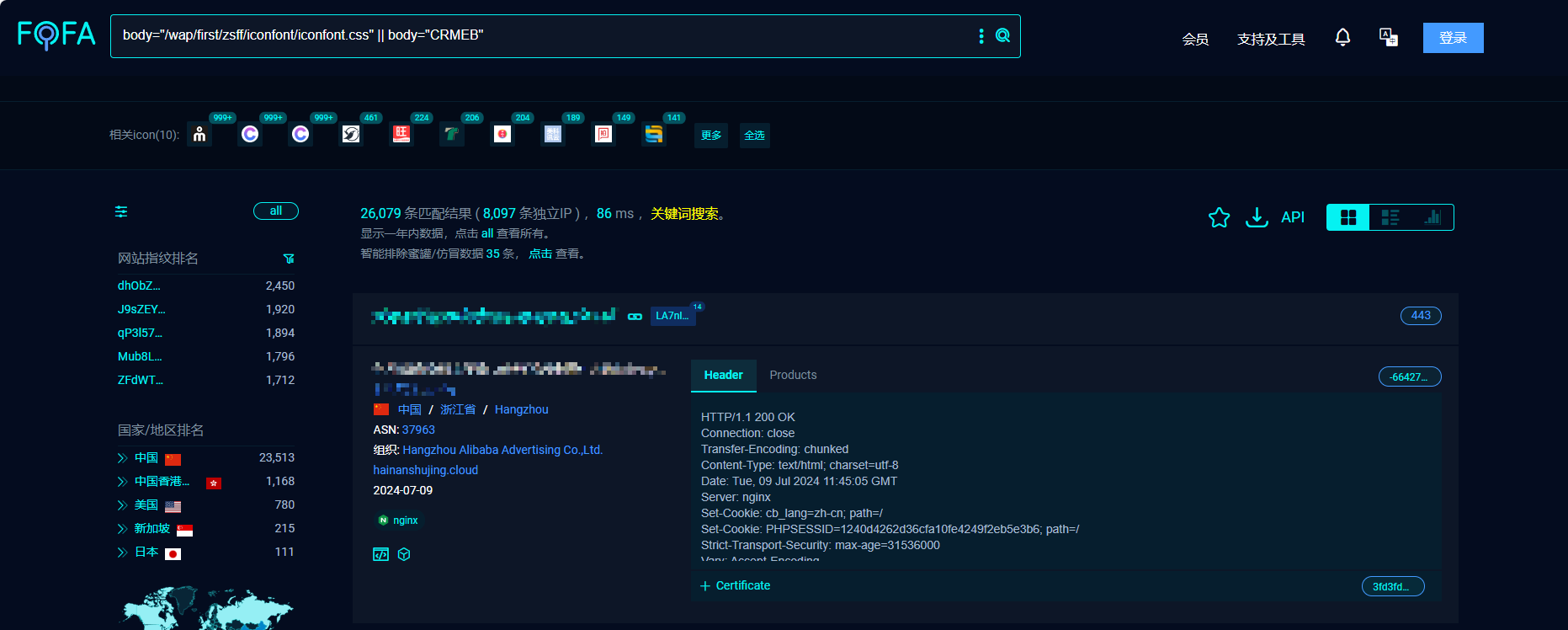Expand the Certificate section
The height and width of the screenshot is (630, 1568).
pos(735,585)
